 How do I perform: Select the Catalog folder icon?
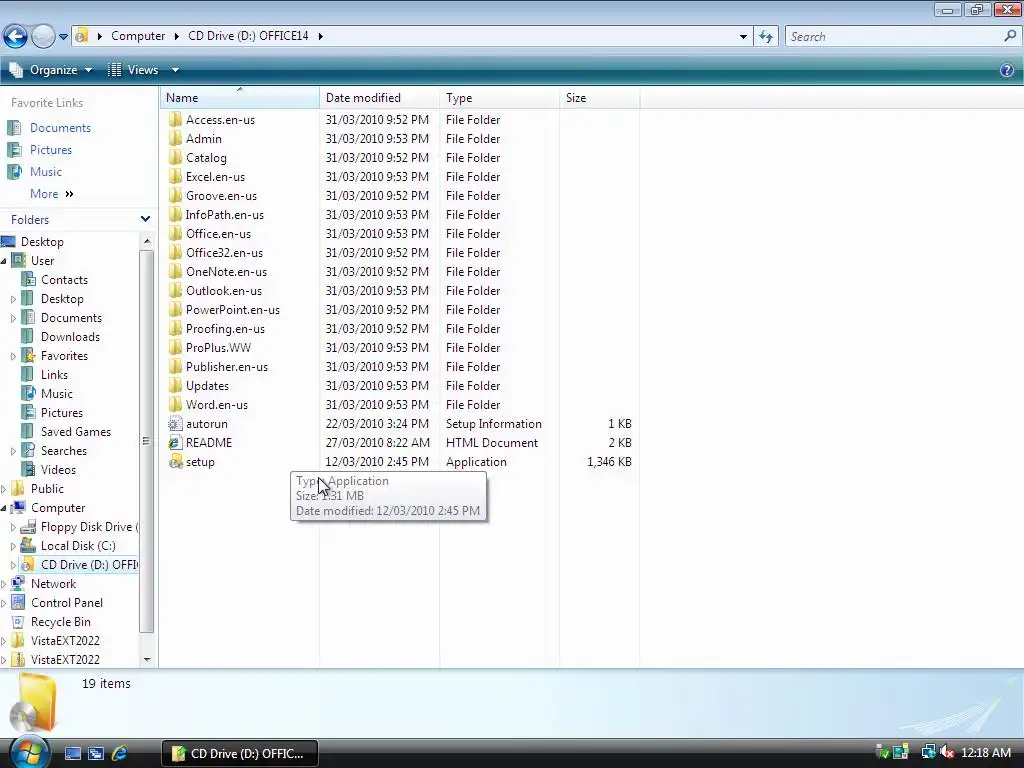coord(175,157)
